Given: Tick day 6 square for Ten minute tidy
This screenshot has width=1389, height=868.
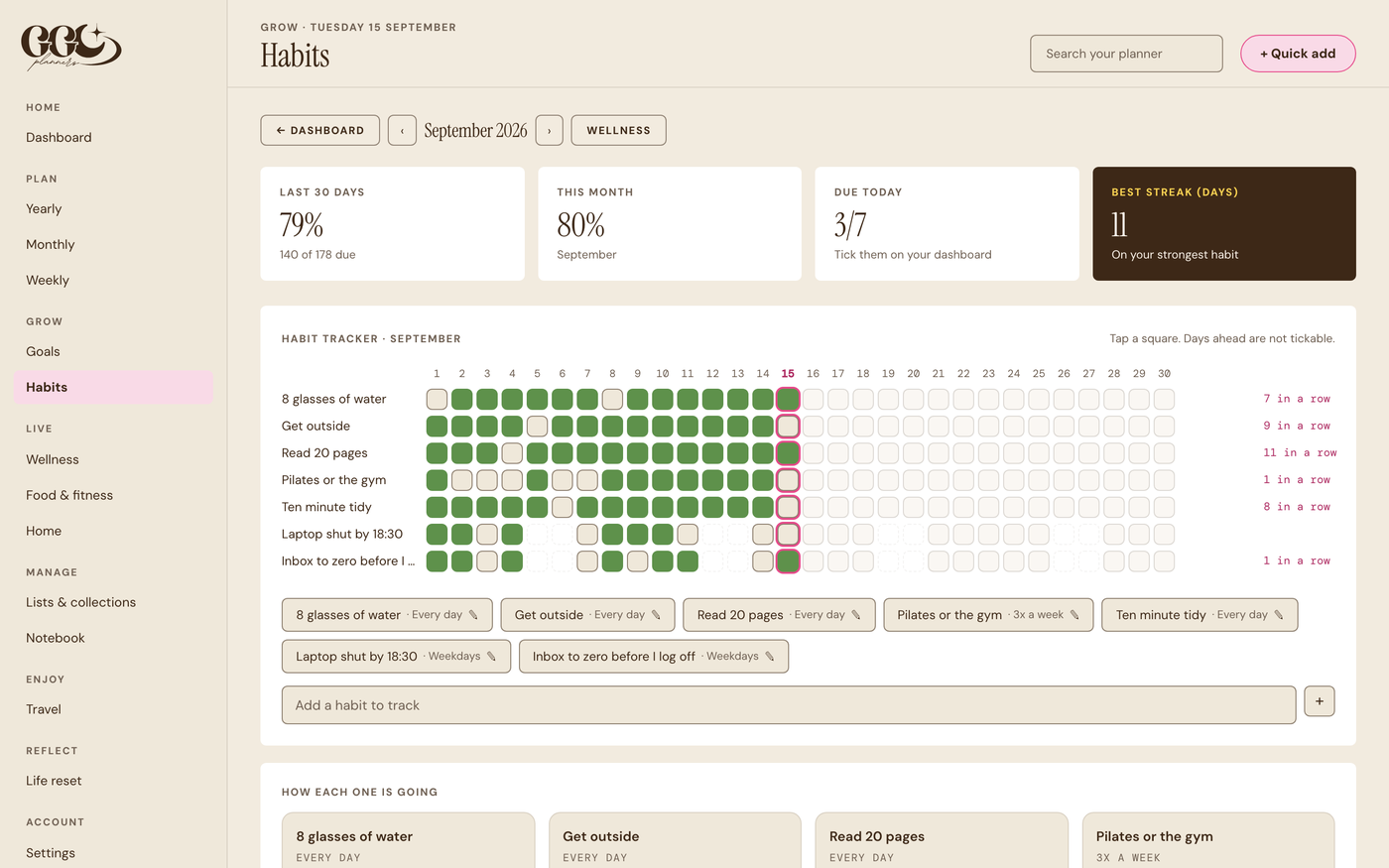Looking at the screenshot, I should pos(563,507).
